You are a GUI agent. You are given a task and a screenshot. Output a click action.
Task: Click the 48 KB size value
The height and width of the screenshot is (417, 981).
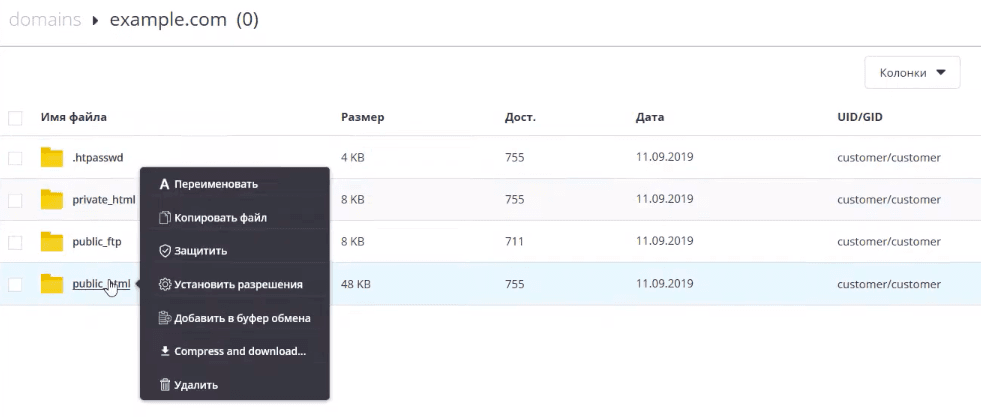click(x=356, y=284)
